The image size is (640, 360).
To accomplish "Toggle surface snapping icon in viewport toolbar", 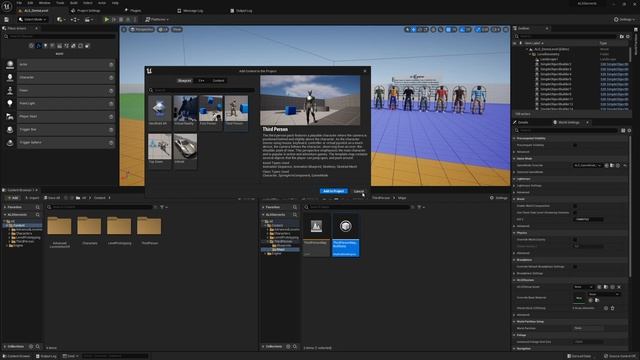I will [440, 29].
